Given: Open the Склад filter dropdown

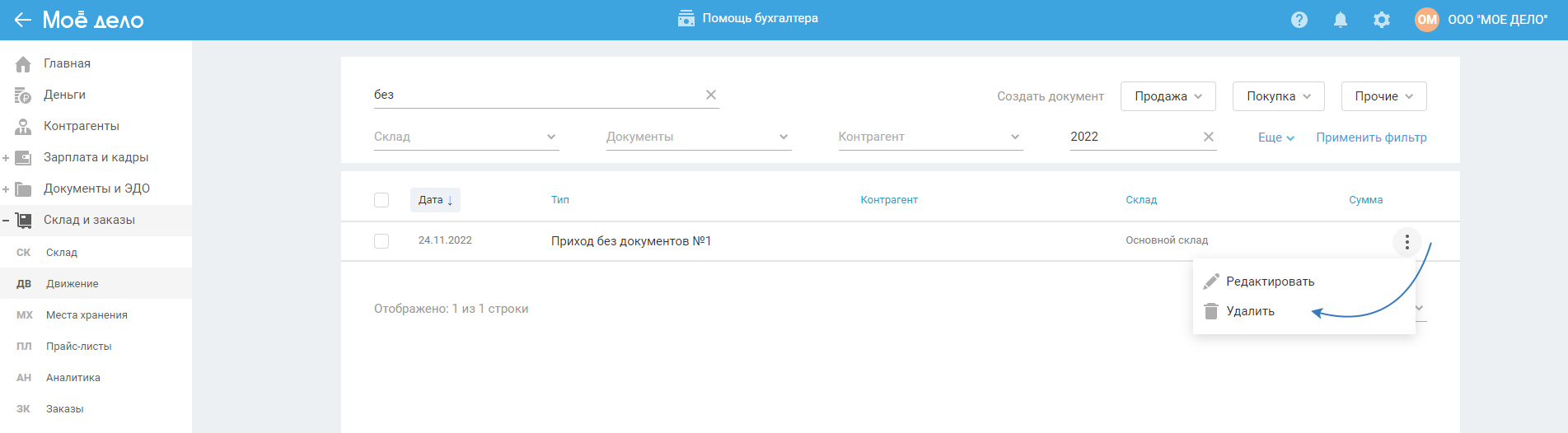Looking at the screenshot, I should 466,137.
